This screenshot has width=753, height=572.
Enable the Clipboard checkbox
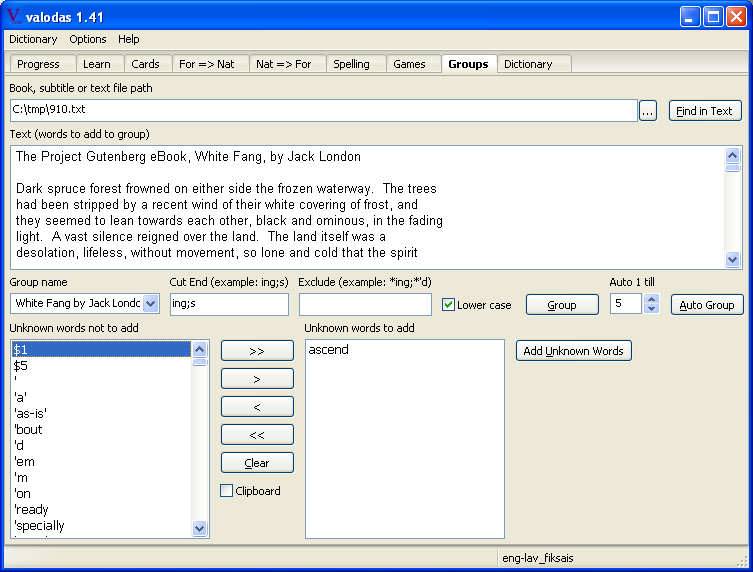click(227, 491)
